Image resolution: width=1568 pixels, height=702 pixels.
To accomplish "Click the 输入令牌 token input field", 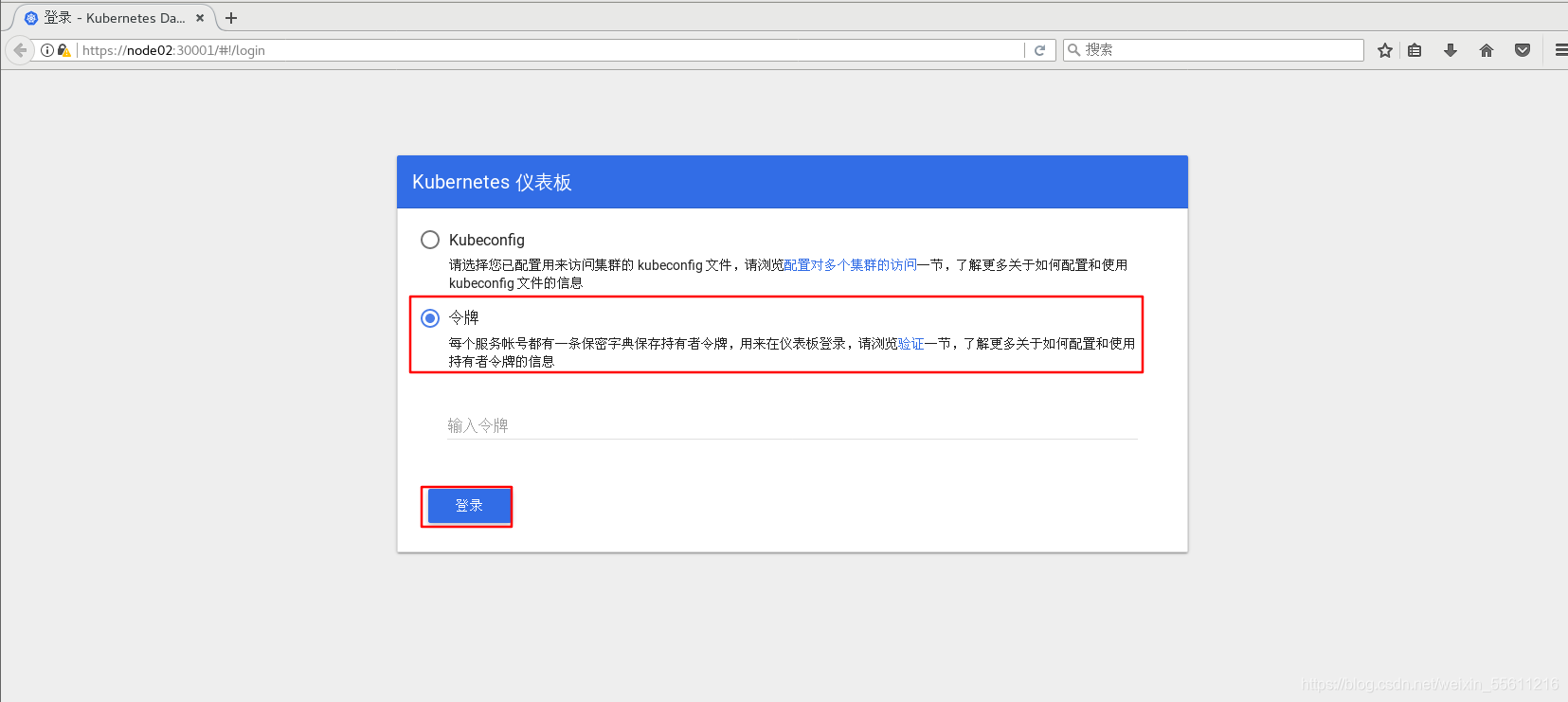I will (792, 426).
